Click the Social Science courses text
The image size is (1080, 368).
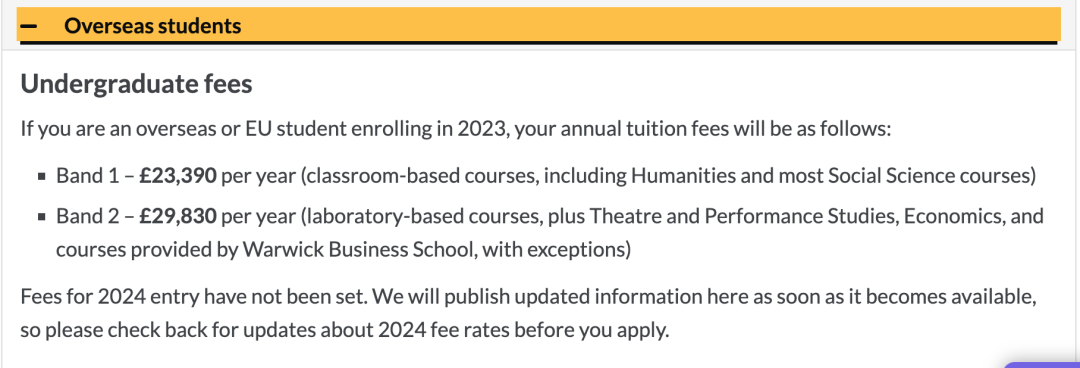(939, 176)
